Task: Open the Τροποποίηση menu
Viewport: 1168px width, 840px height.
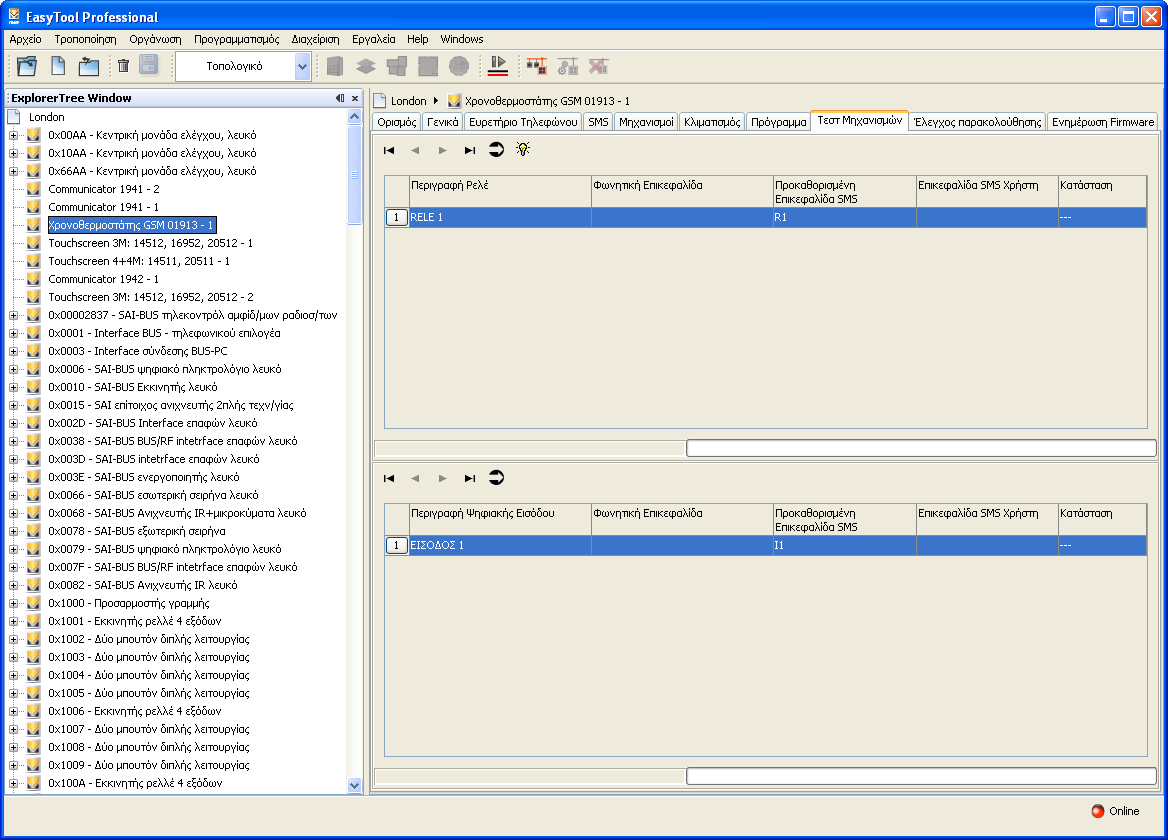Action: coord(85,39)
